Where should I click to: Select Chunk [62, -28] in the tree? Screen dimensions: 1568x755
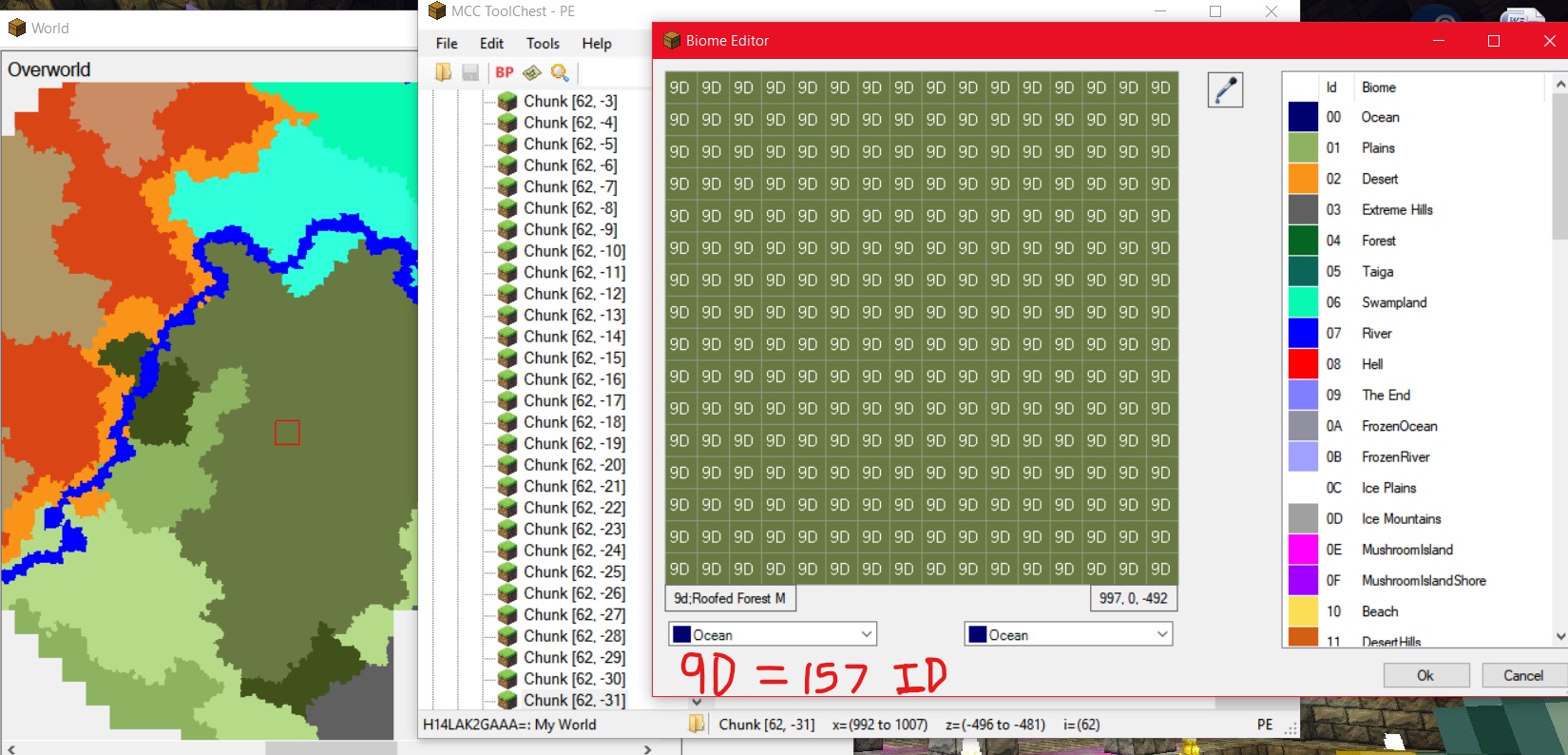[x=575, y=636]
